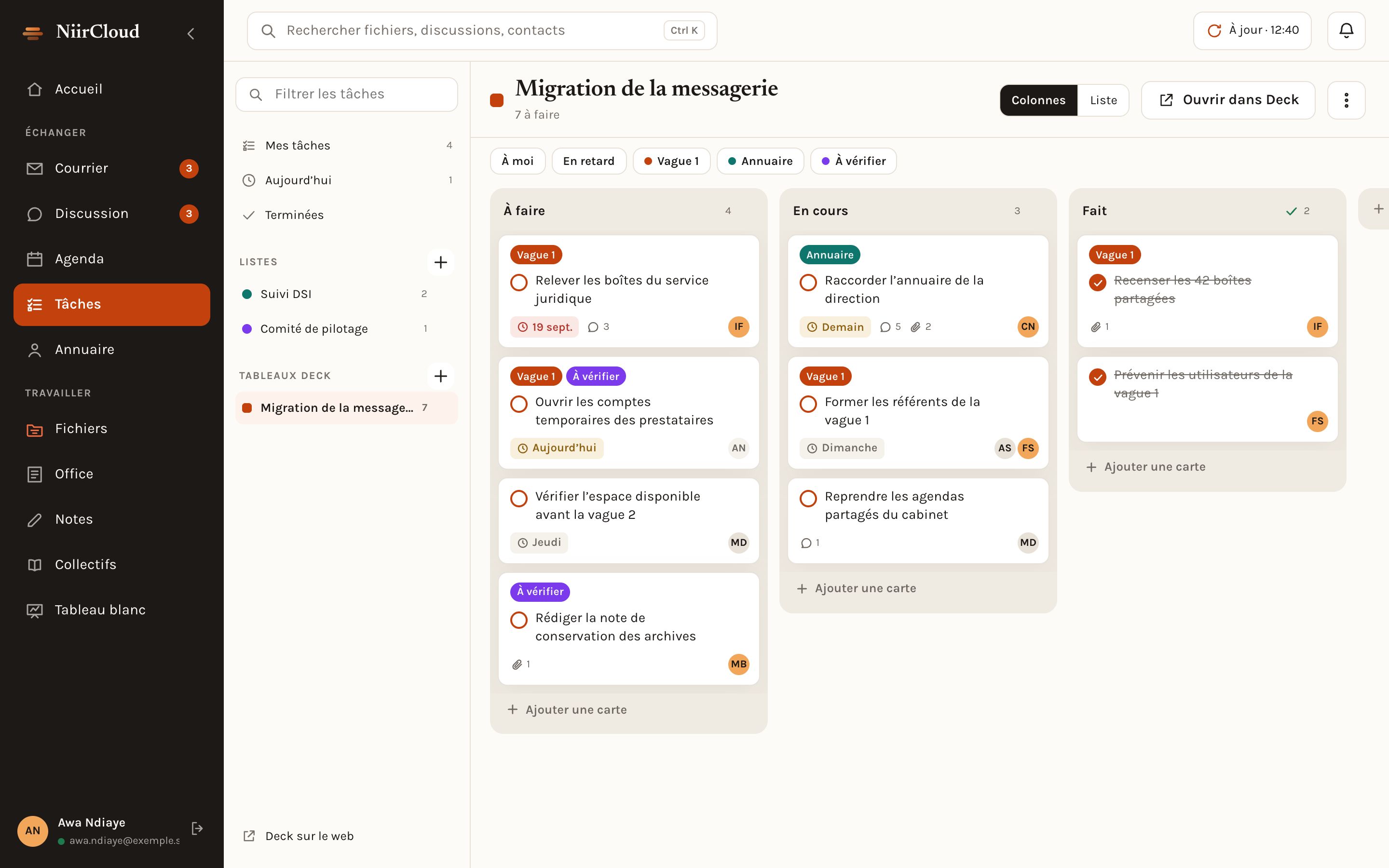Open Notes in the sidebar
Image resolution: width=1389 pixels, height=868 pixels.
[x=112, y=519]
